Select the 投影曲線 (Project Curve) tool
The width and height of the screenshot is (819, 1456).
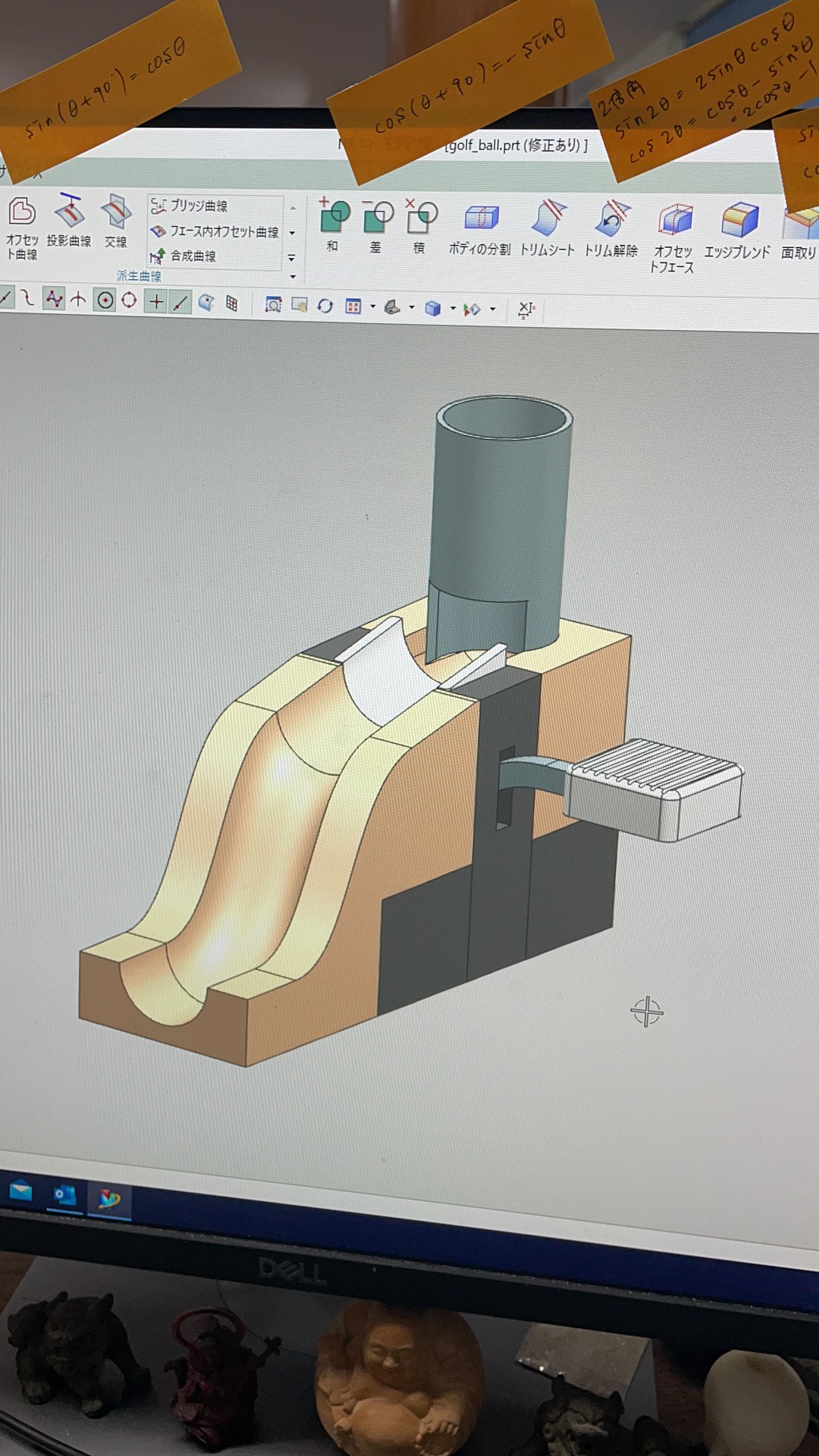coord(69,218)
